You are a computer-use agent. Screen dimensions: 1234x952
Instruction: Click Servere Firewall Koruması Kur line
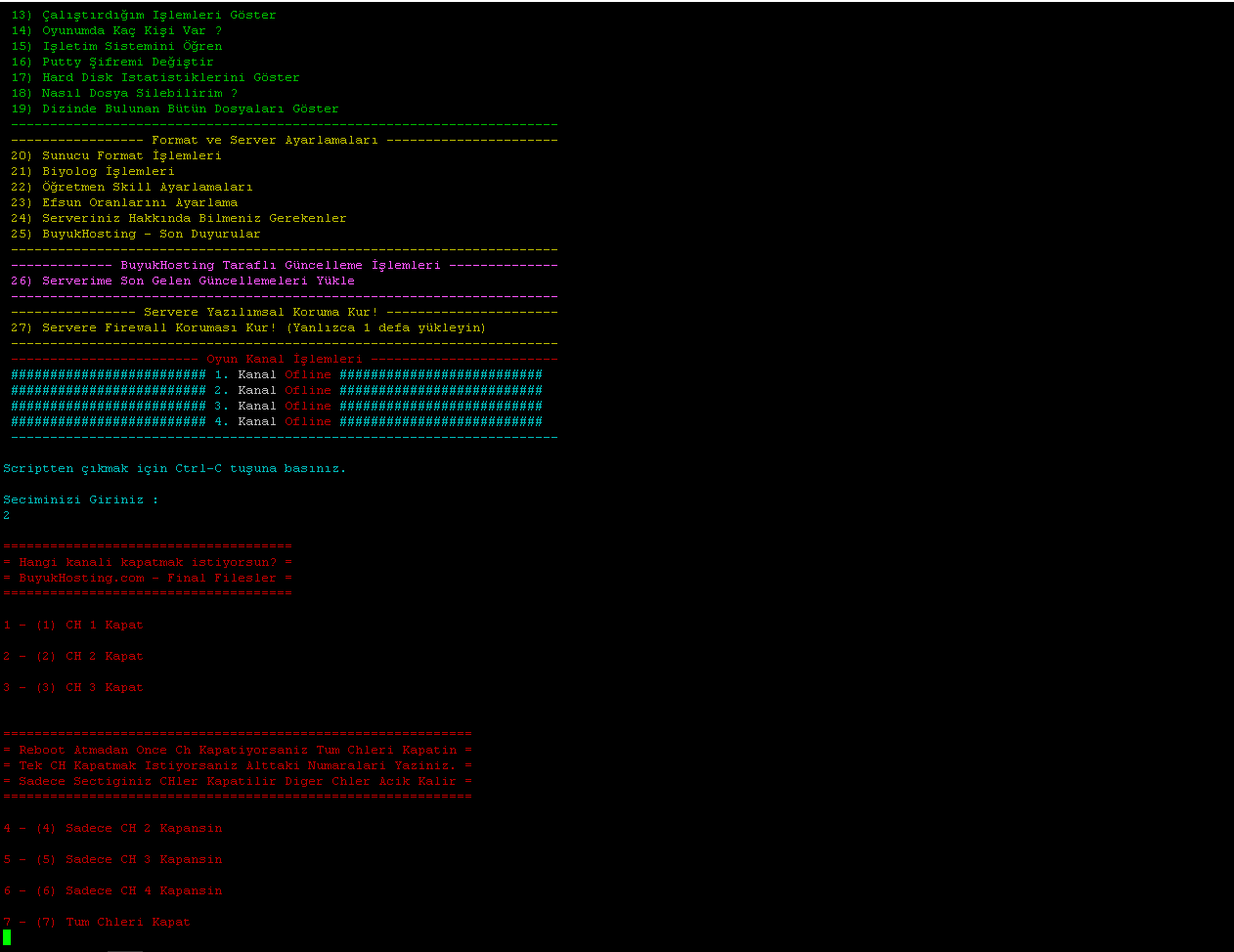coord(248,328)
